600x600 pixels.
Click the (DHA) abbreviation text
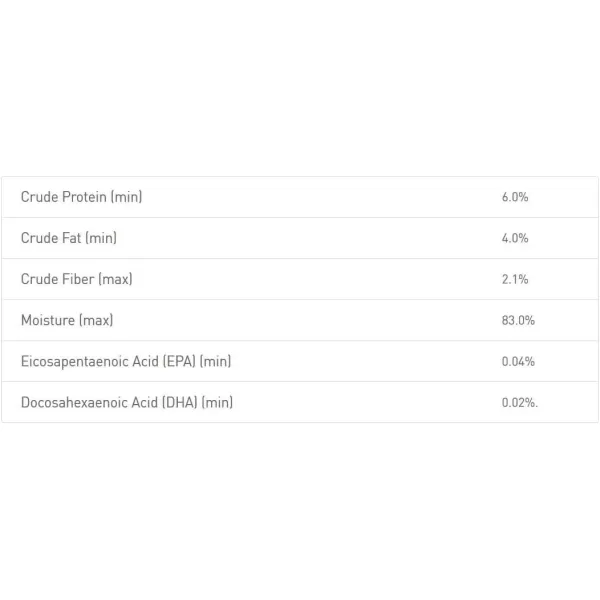point(180,402)
